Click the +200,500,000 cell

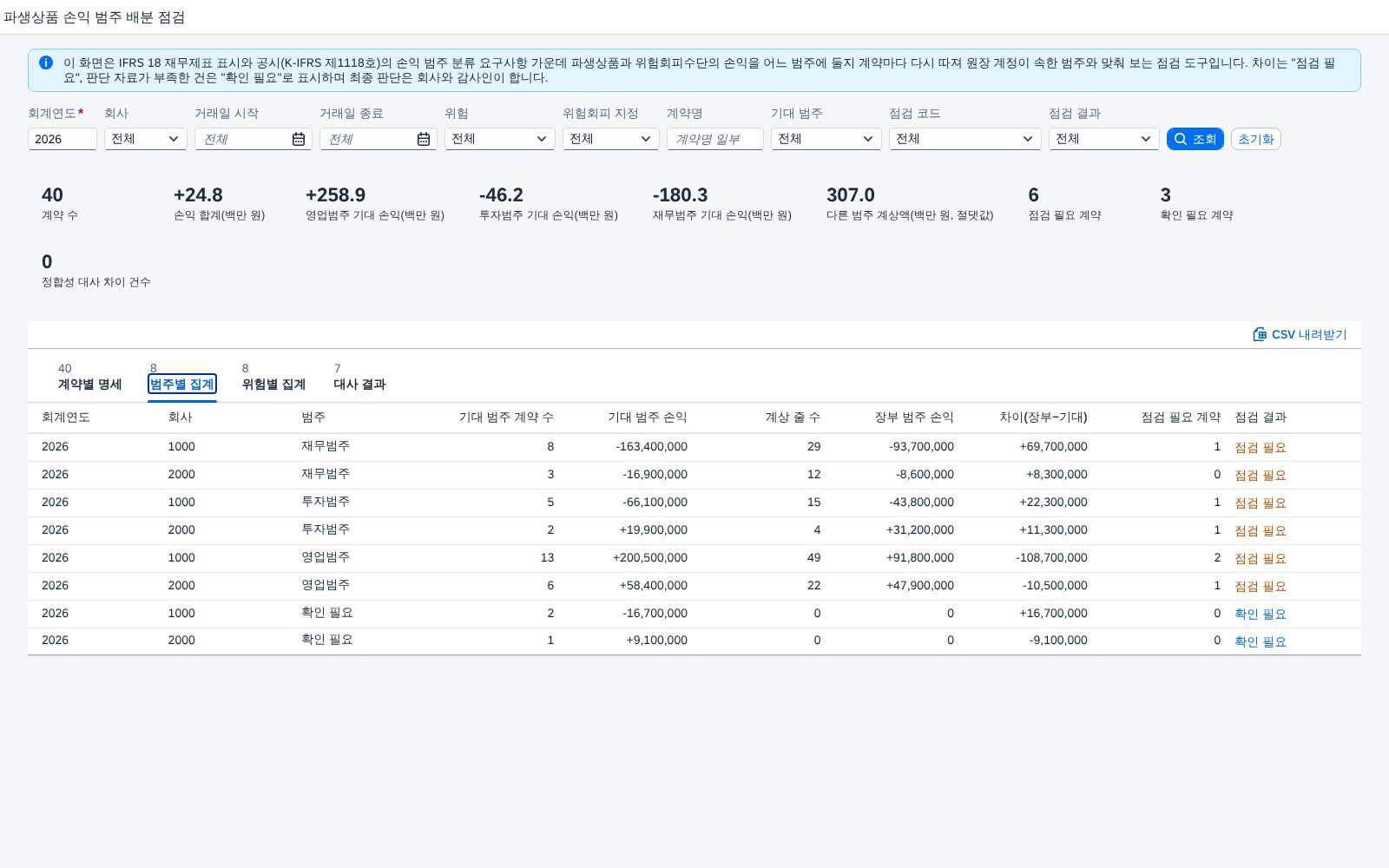(x=650, y=558)
